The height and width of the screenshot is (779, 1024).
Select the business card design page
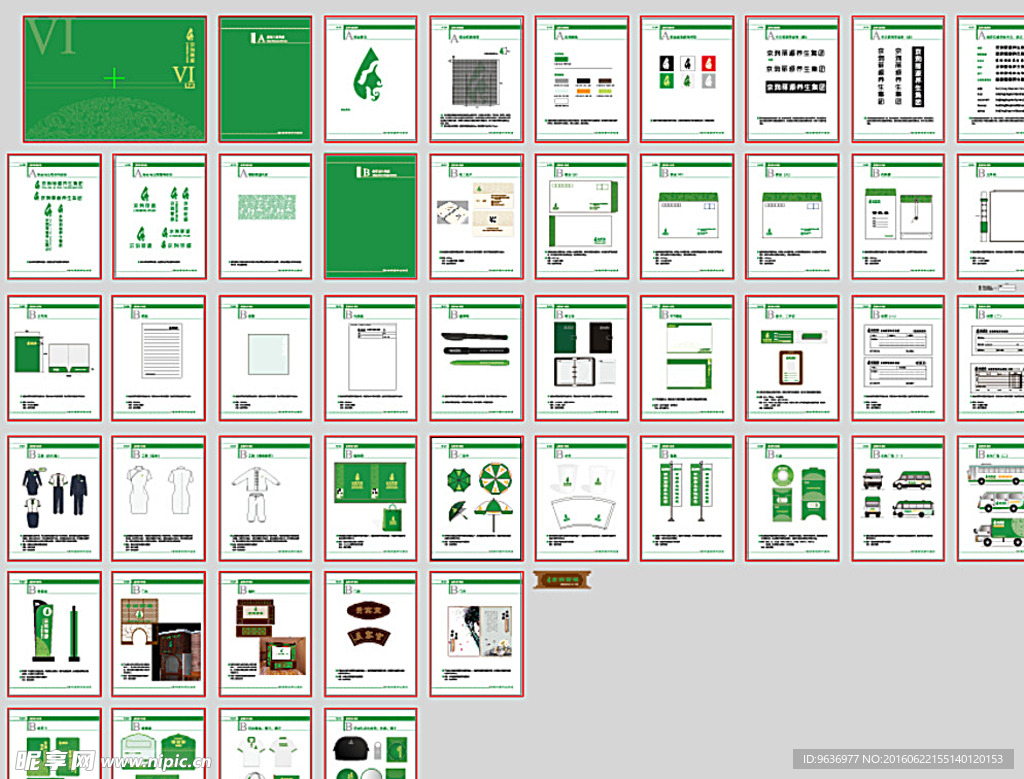click(476, 217)
